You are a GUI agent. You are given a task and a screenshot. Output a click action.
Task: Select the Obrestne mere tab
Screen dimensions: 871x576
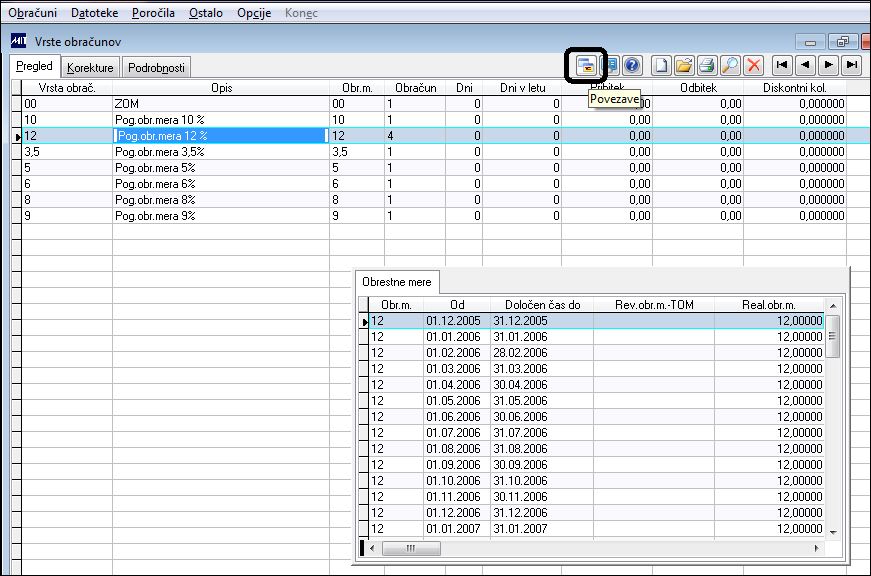point(397,282)
